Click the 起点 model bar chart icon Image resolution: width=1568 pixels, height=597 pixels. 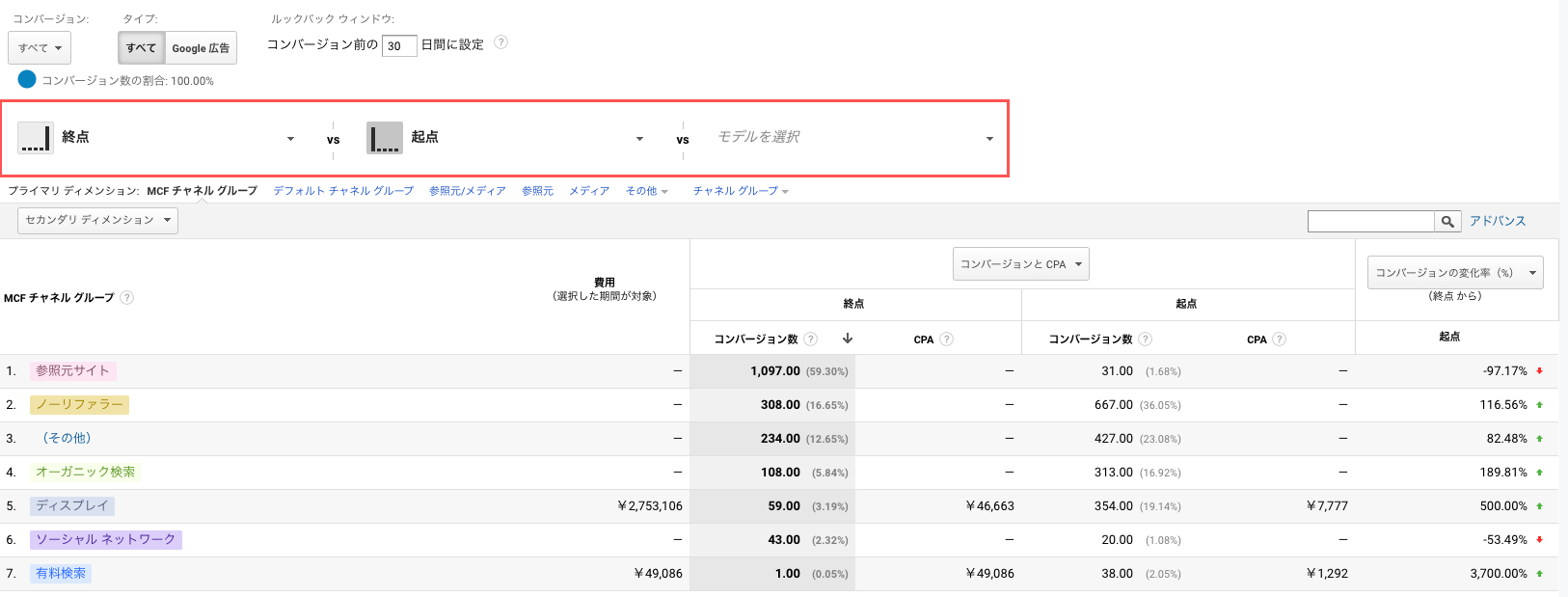(384, 138)
